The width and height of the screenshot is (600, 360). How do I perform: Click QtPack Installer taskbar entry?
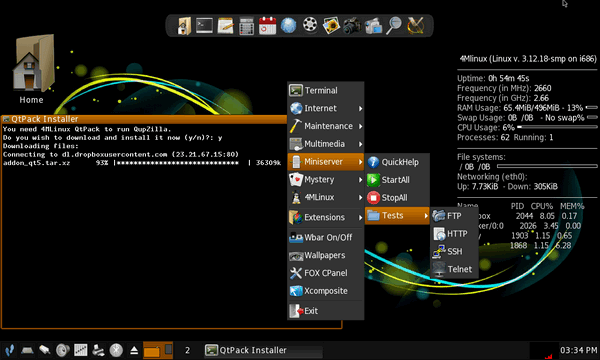263,350
